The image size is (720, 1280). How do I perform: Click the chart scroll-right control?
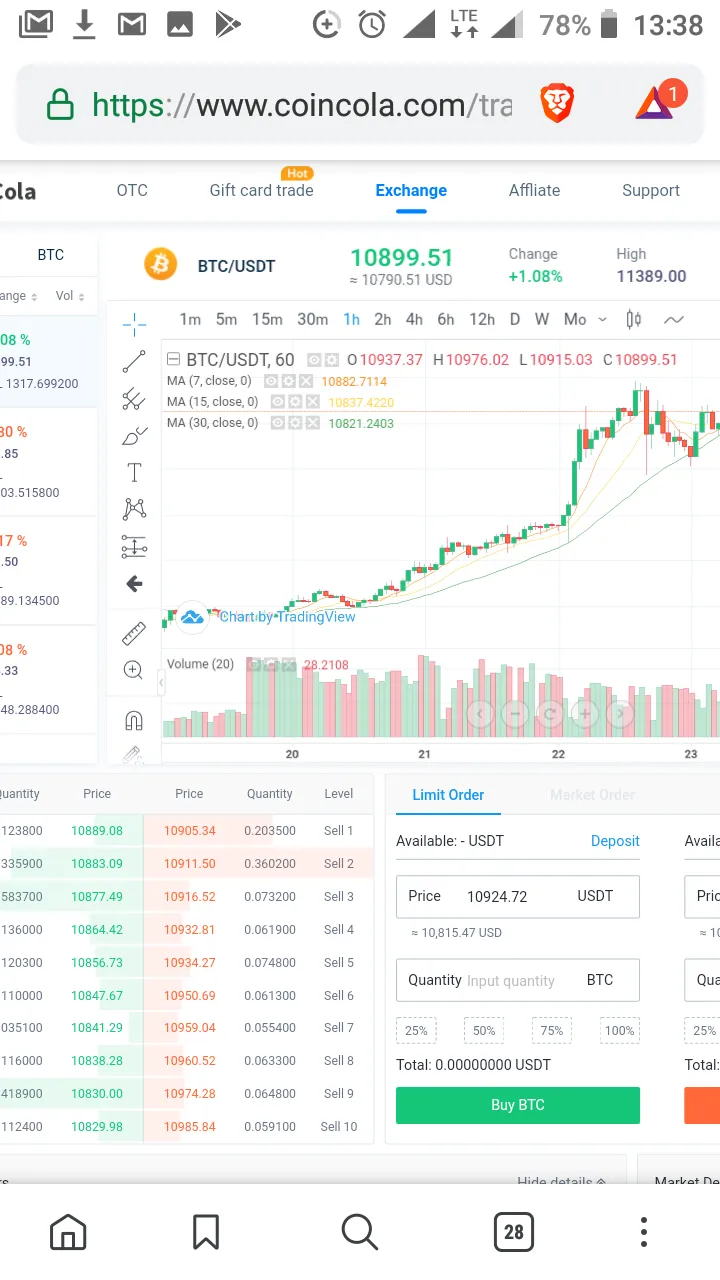[x=620, y=714]
